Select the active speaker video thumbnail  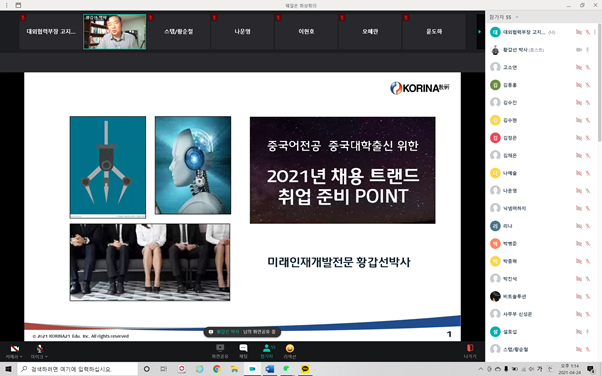114,31
